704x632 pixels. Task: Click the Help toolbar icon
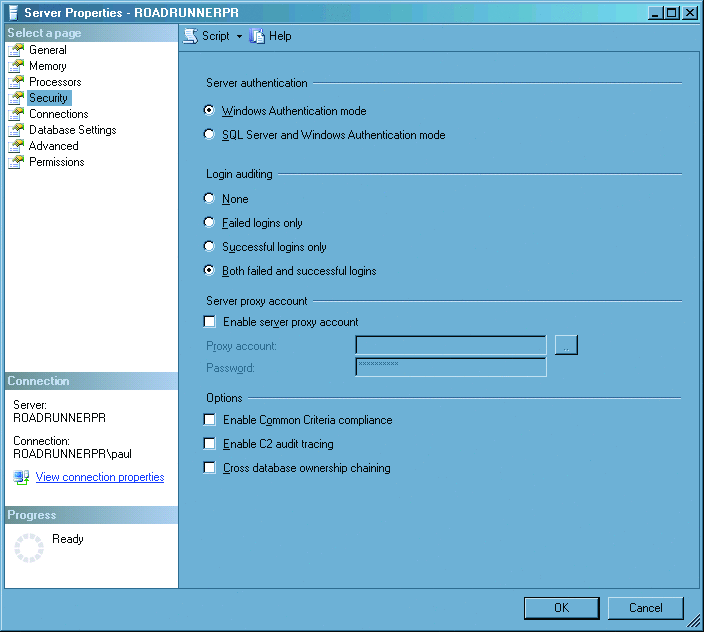click(257, 36)
